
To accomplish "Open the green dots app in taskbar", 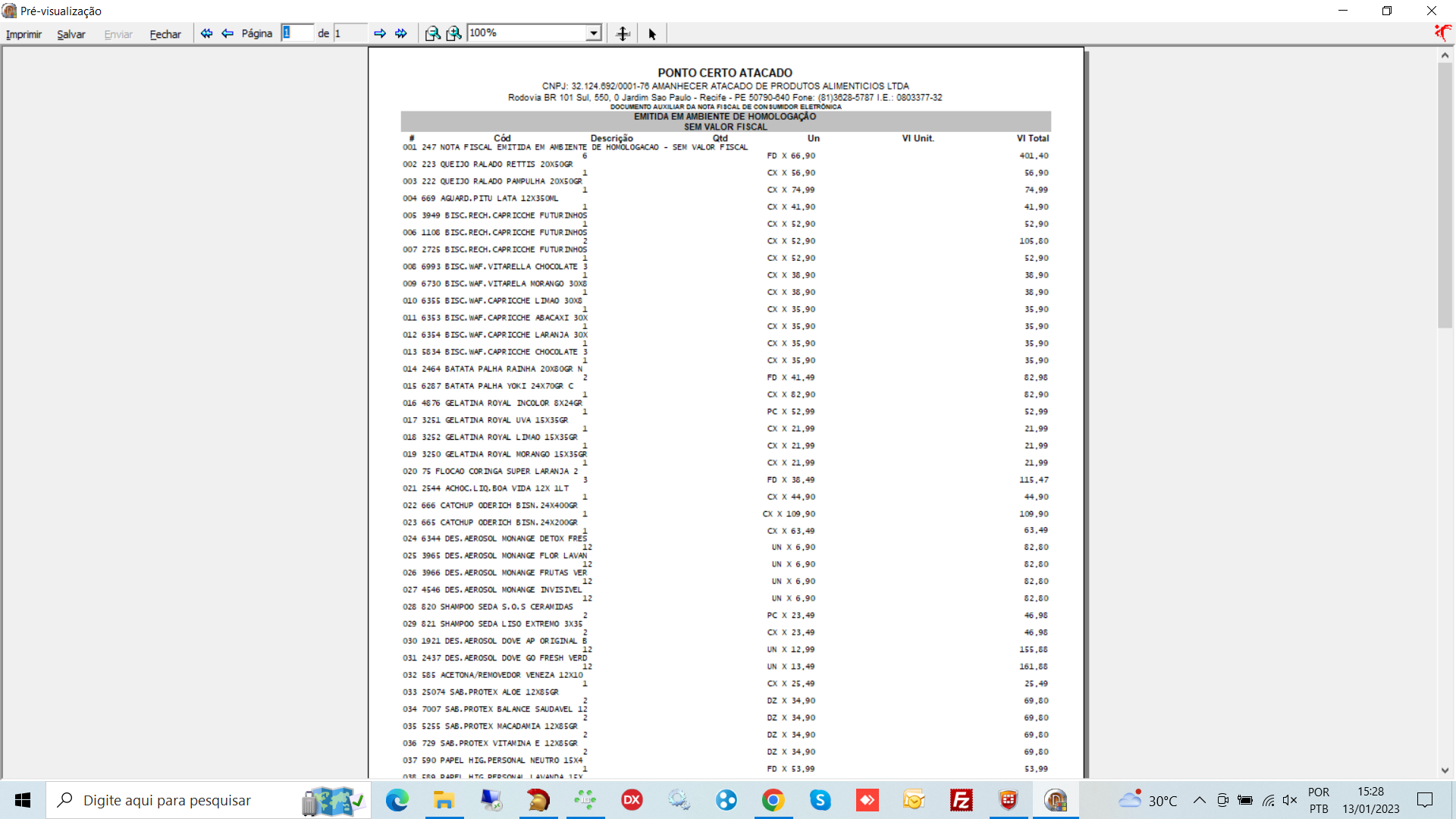I will pyautogui.click(x=585, y=800).
